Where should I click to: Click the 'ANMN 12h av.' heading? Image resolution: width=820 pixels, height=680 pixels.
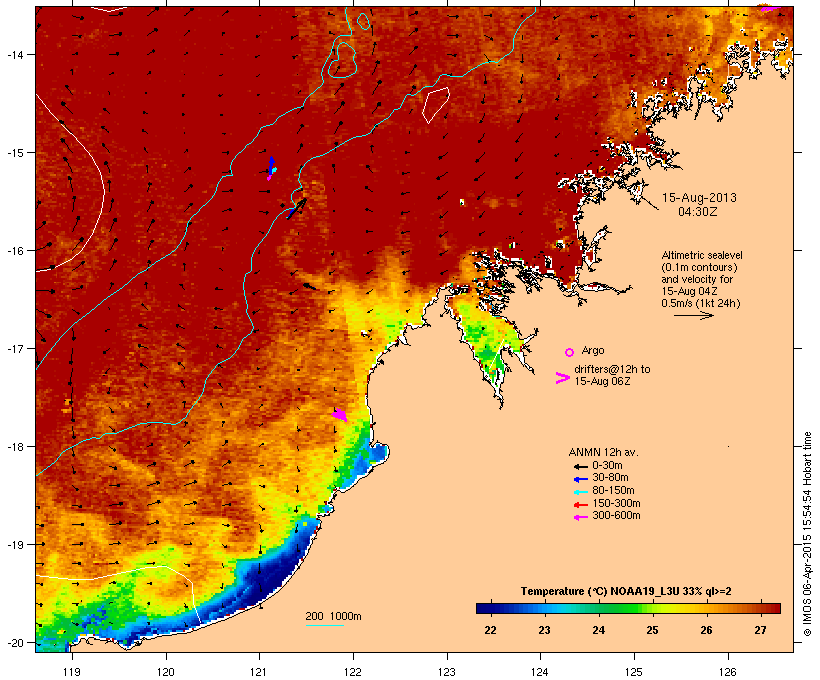click(x=603, y=452)
